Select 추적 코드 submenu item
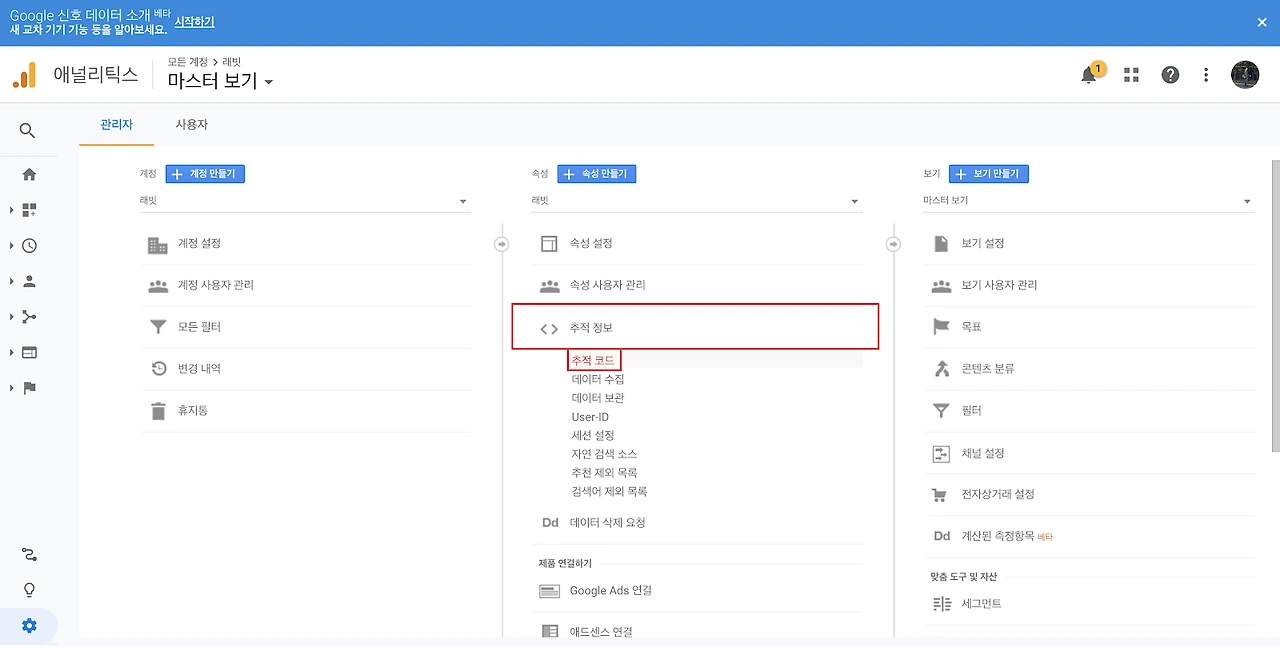This screenshot has width=1280, height=647. (593, 360)
